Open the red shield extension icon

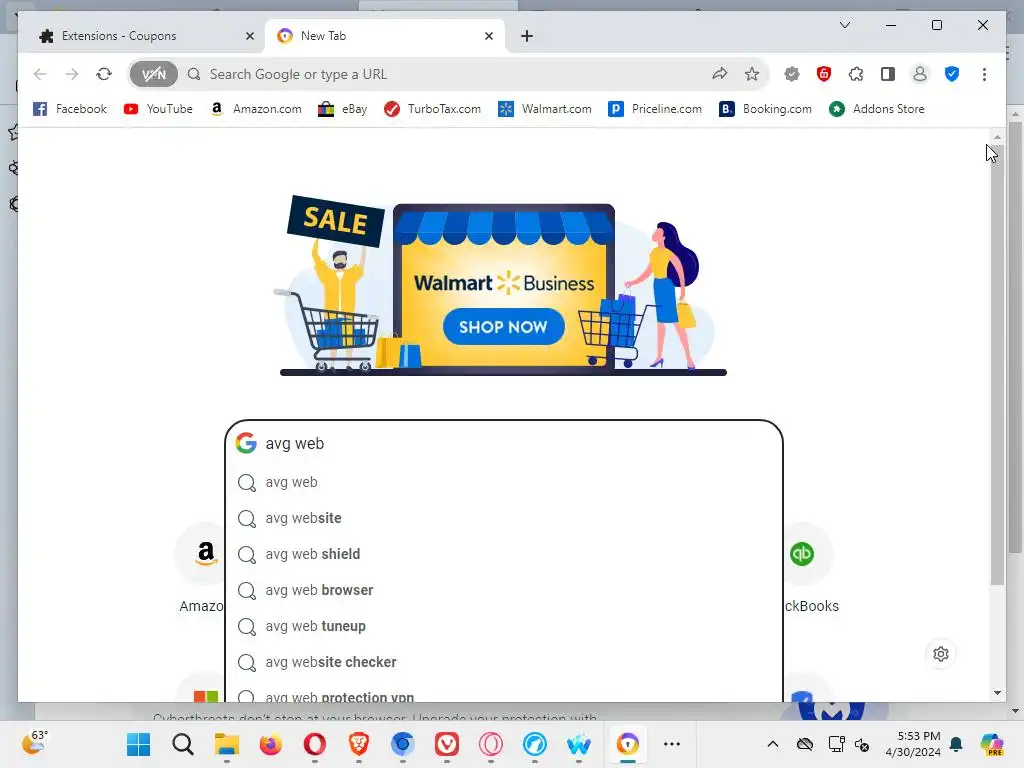point(824,74)
